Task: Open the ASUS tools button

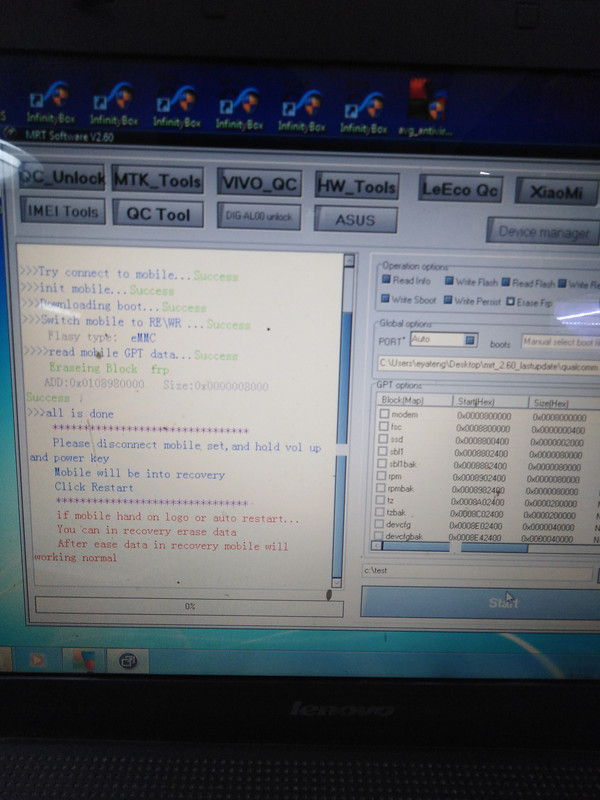Action: tap(356, 219)
